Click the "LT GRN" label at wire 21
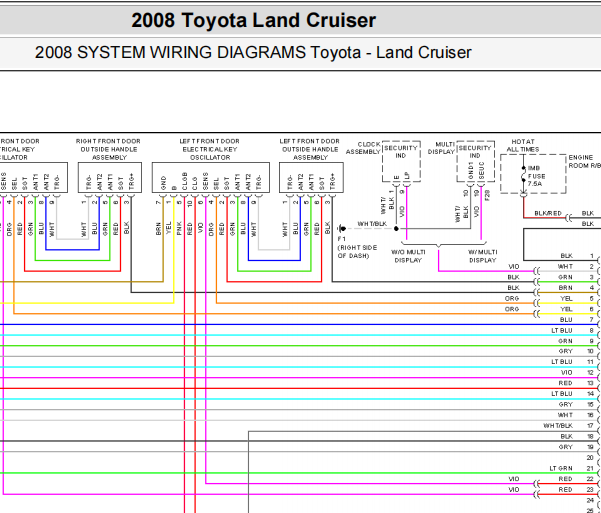Viewport: 601px width, 513px height. (561, 468)
